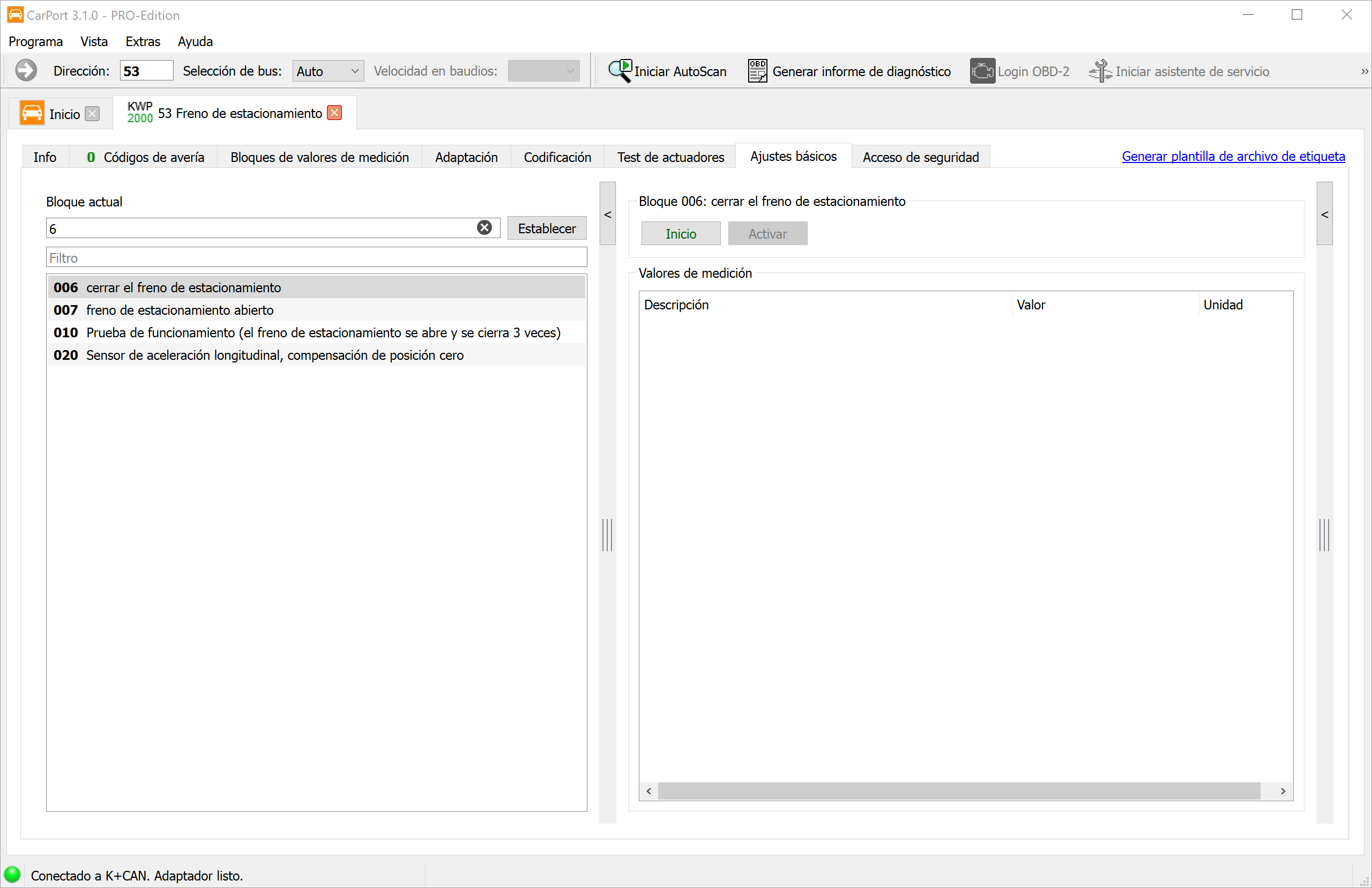Viewport: 1372px width, 888px height.
Task: Open the Bloques de valores de medición tab
Action: [320, 157]
